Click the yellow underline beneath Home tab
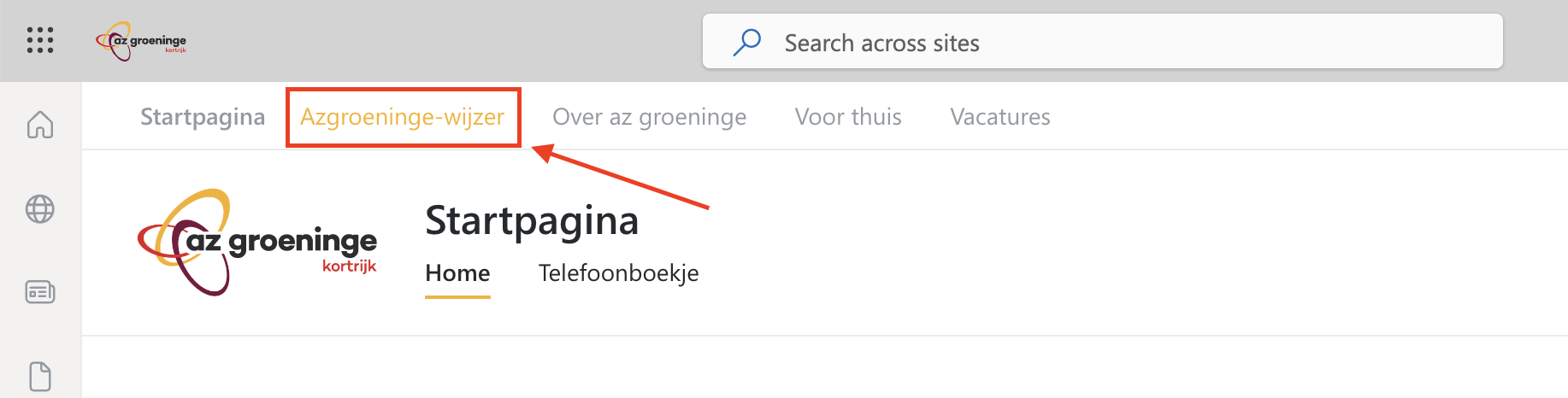 pos(457,297)
